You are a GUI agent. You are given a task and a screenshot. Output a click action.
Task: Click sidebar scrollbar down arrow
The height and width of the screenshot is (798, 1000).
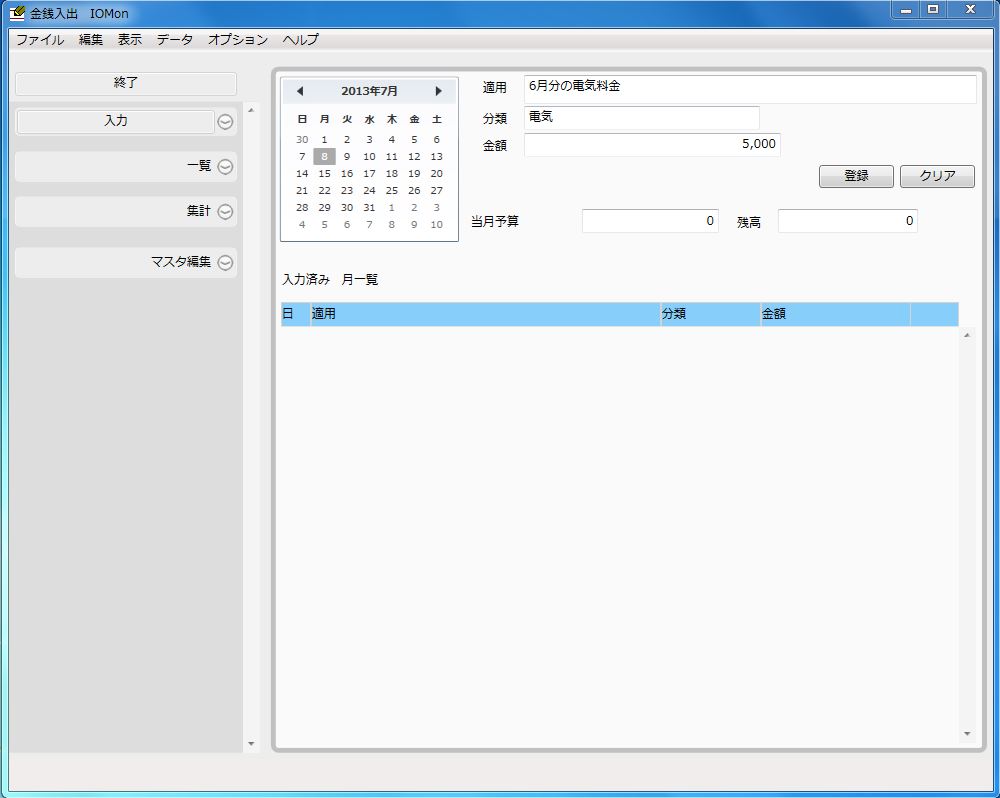[251, 744]
